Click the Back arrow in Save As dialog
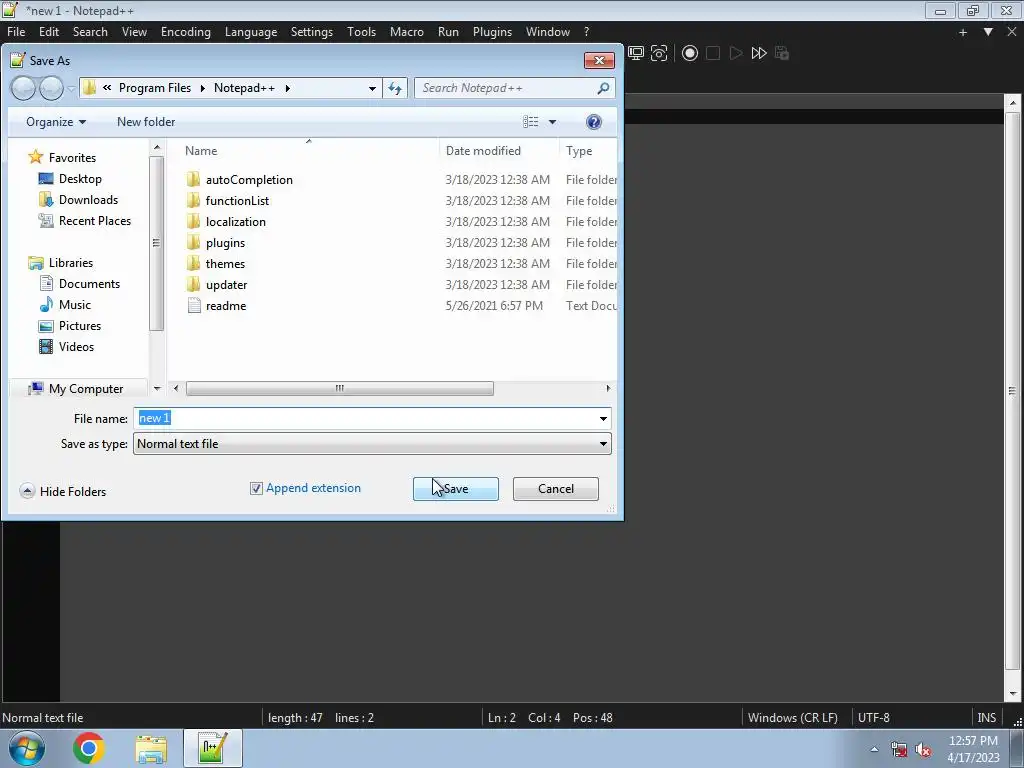 24,88
